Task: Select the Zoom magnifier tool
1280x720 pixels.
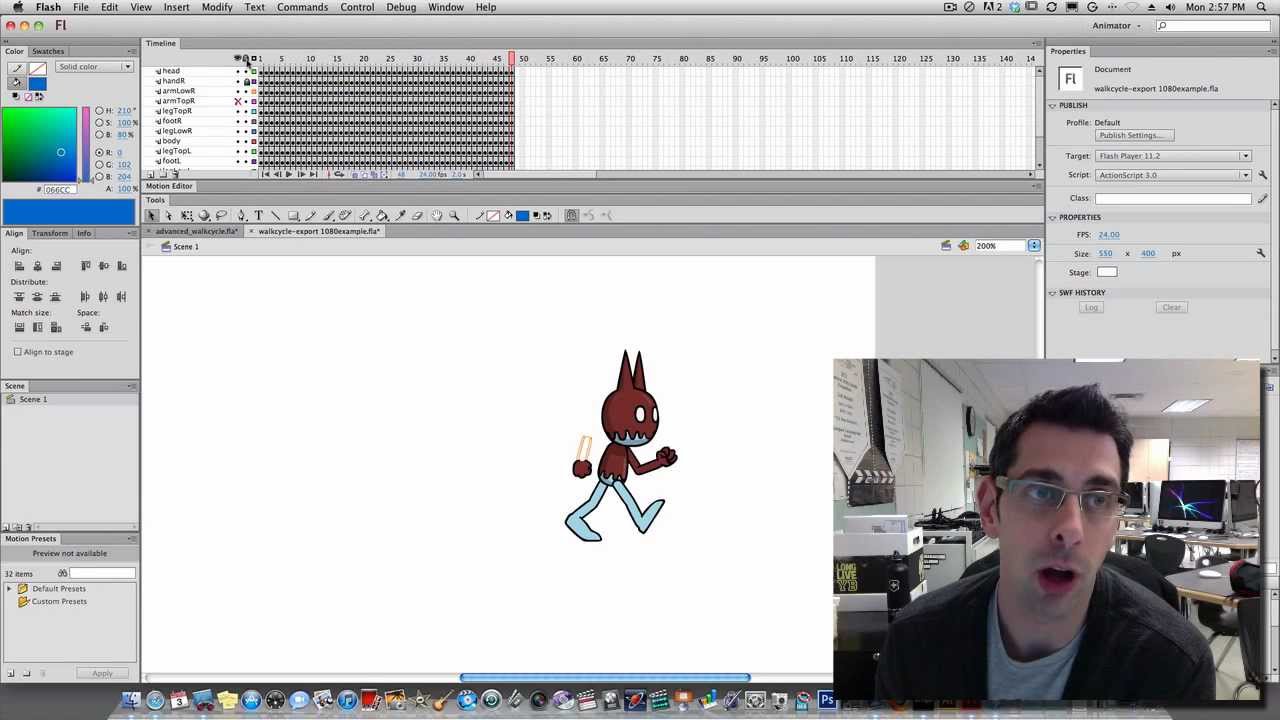Action: point(454,215)
